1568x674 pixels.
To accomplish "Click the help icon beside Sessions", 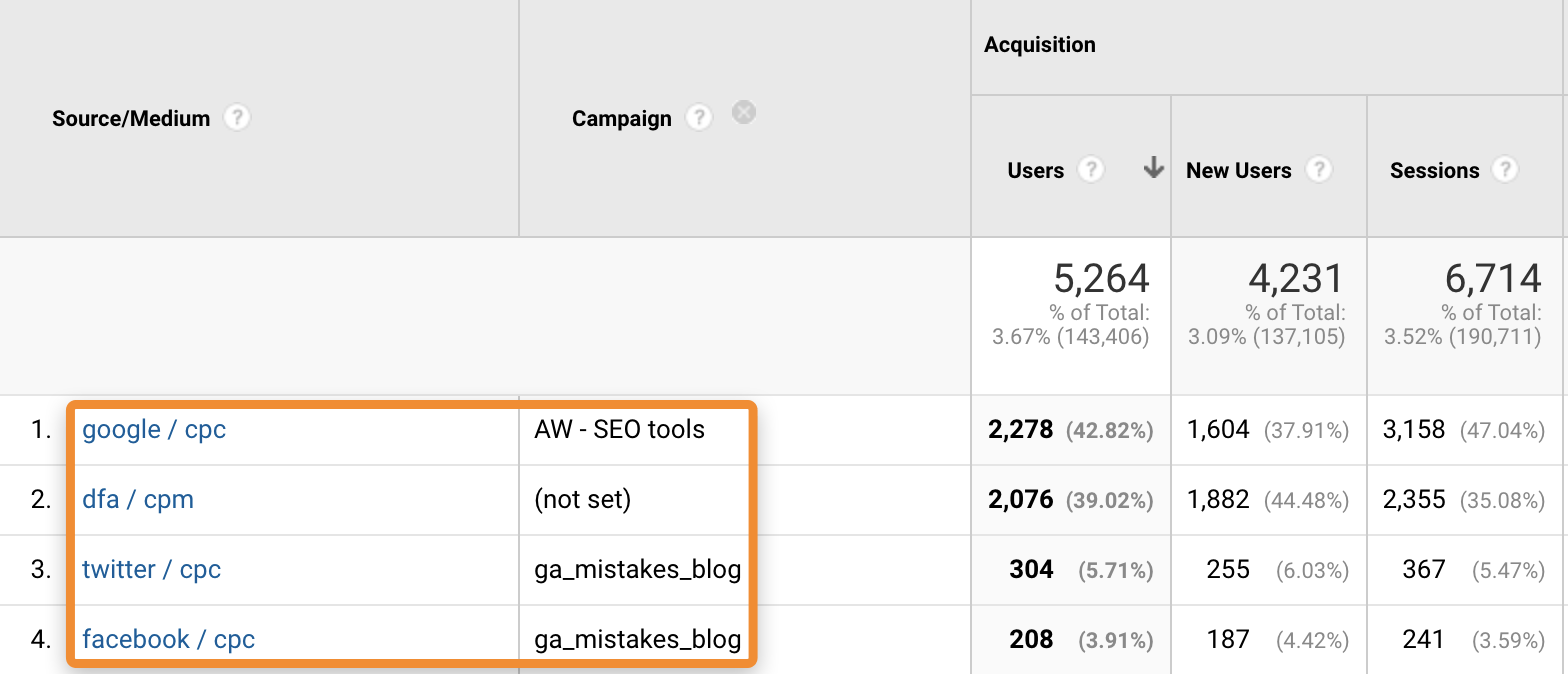I will pyautogui.click(x=1504, y=170).
